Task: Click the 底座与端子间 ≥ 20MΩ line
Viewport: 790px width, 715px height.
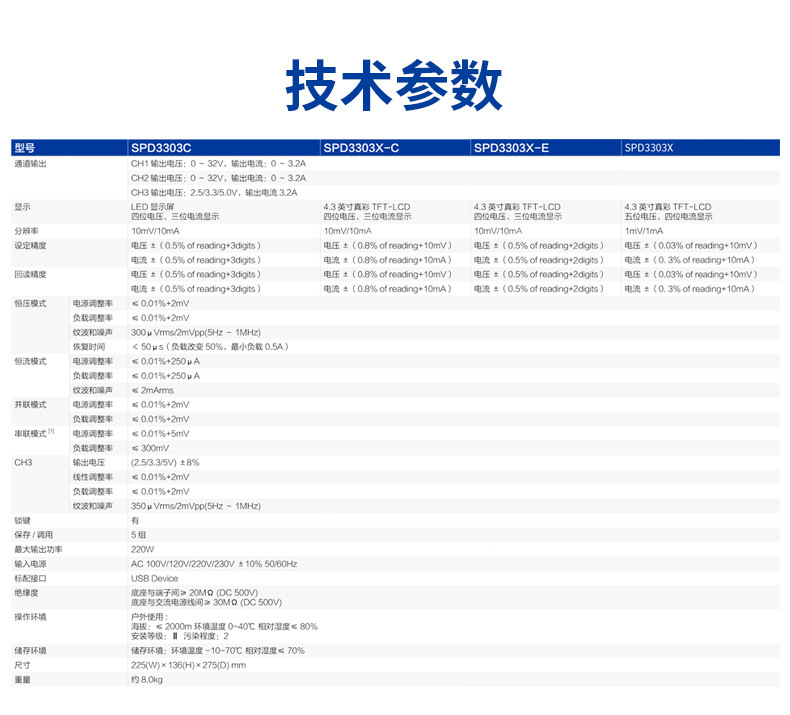Action: pyautogui.click(x=194, y=593)
